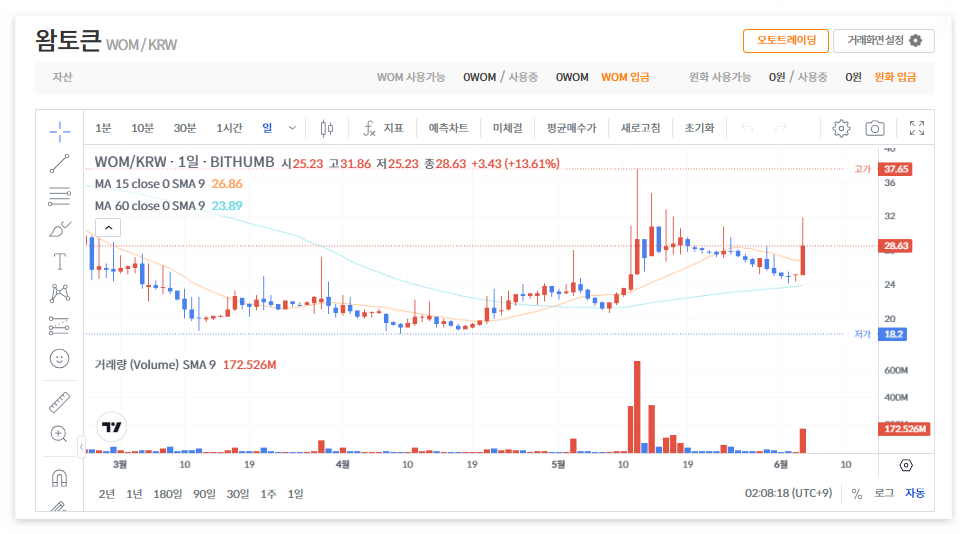
Task: Open the horizontal lines tool group
Action: (60, 197)
